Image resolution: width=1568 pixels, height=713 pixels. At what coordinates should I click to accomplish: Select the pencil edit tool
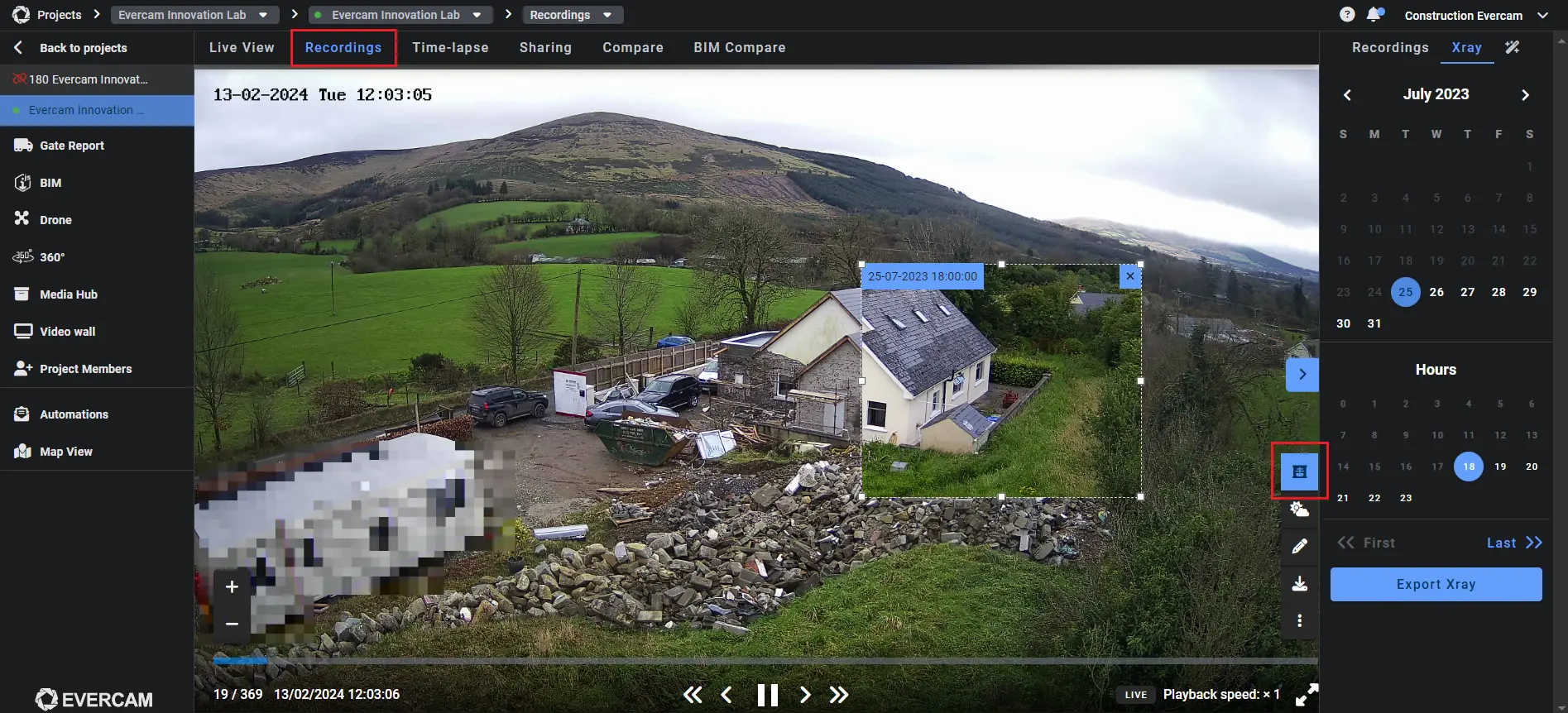point(1300,546)
